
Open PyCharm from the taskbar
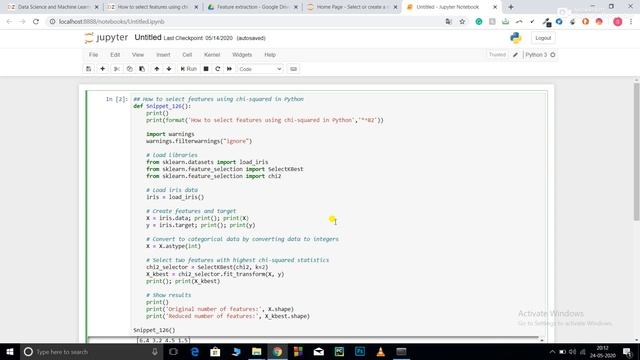click(339, 352)
